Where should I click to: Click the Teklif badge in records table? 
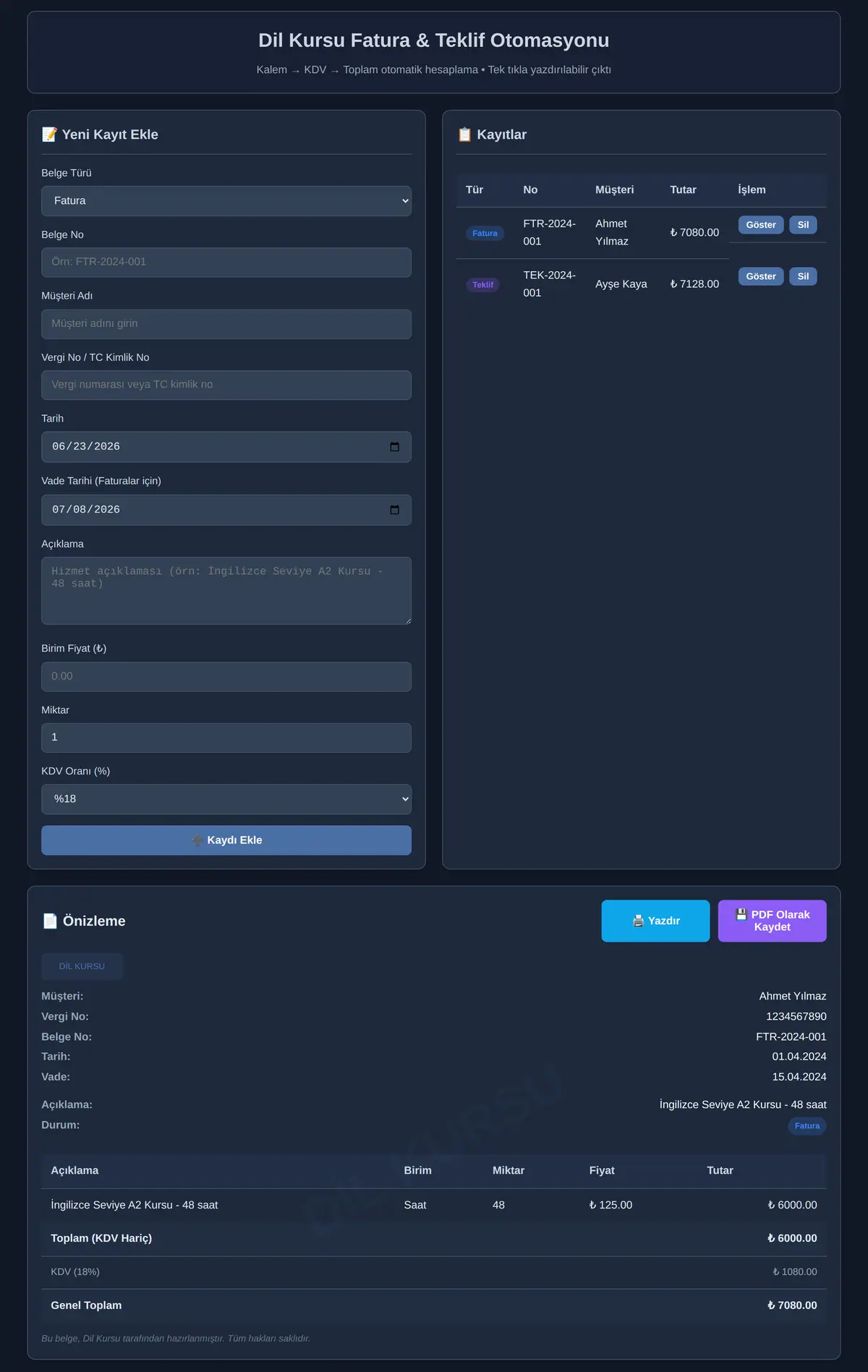(x=482, y=284)
